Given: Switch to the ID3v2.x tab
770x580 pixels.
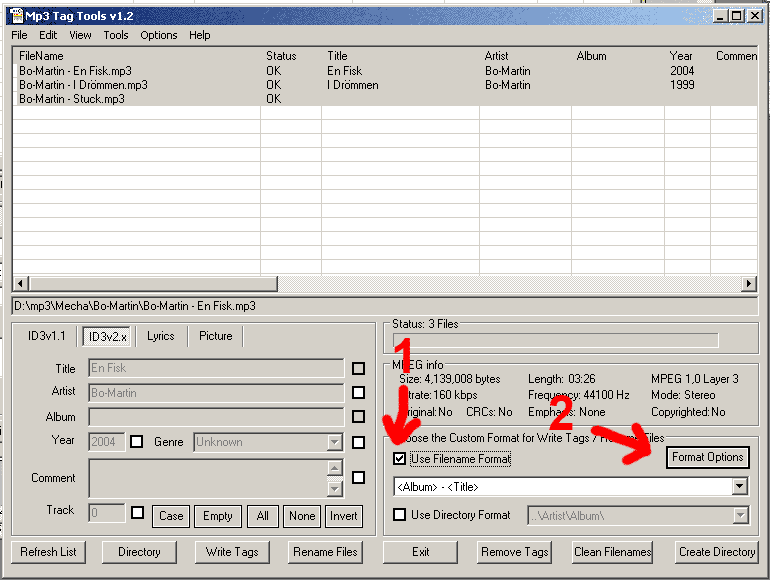Looking at the screenshot, I should pos(108,337).
